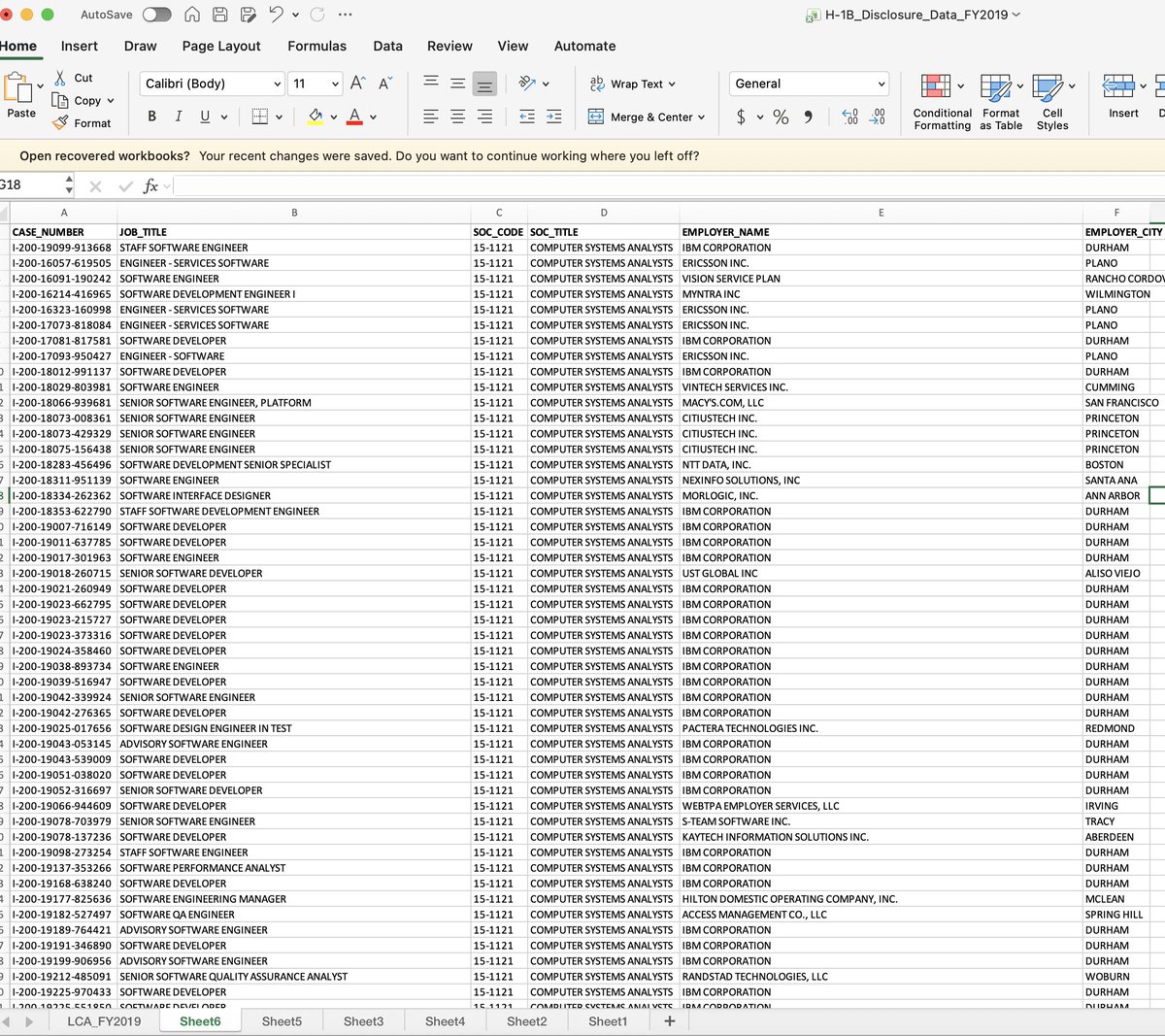Screen dimensions: 1165x1036
Task: Open the Data ribbon tab
Action: pos(387,46)
